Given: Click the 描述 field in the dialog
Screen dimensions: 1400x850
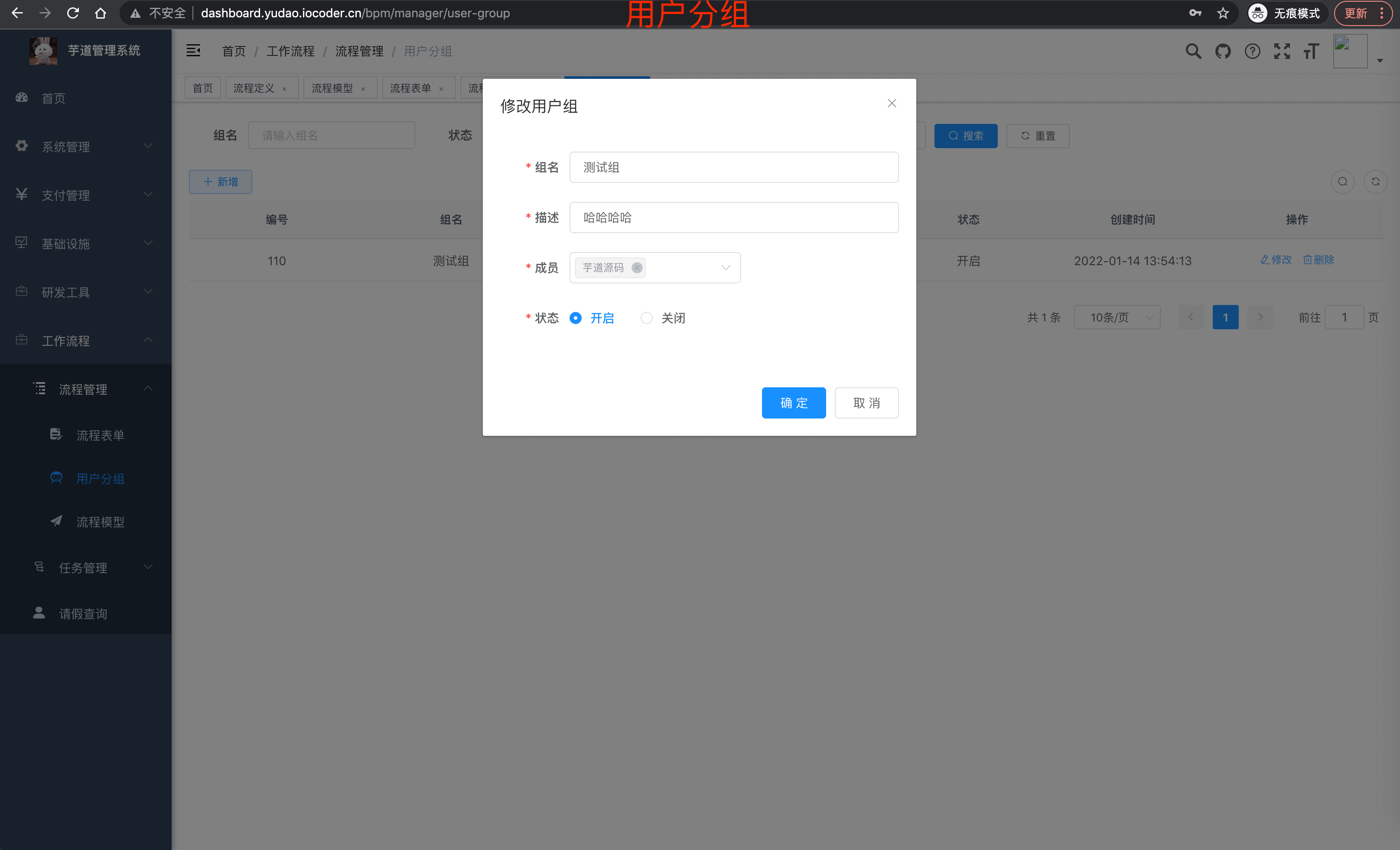Looking at the screenshot, I should (734, 217).
